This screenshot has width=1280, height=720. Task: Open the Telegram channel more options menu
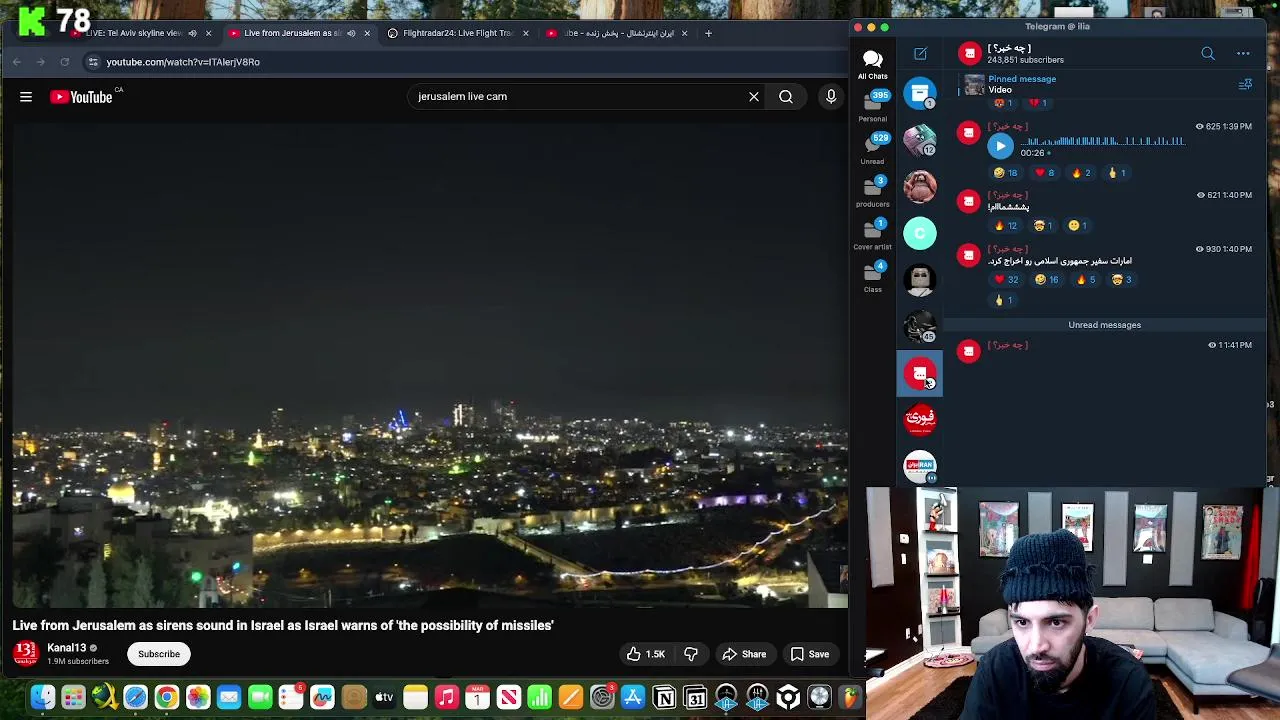pos(1243,53)
